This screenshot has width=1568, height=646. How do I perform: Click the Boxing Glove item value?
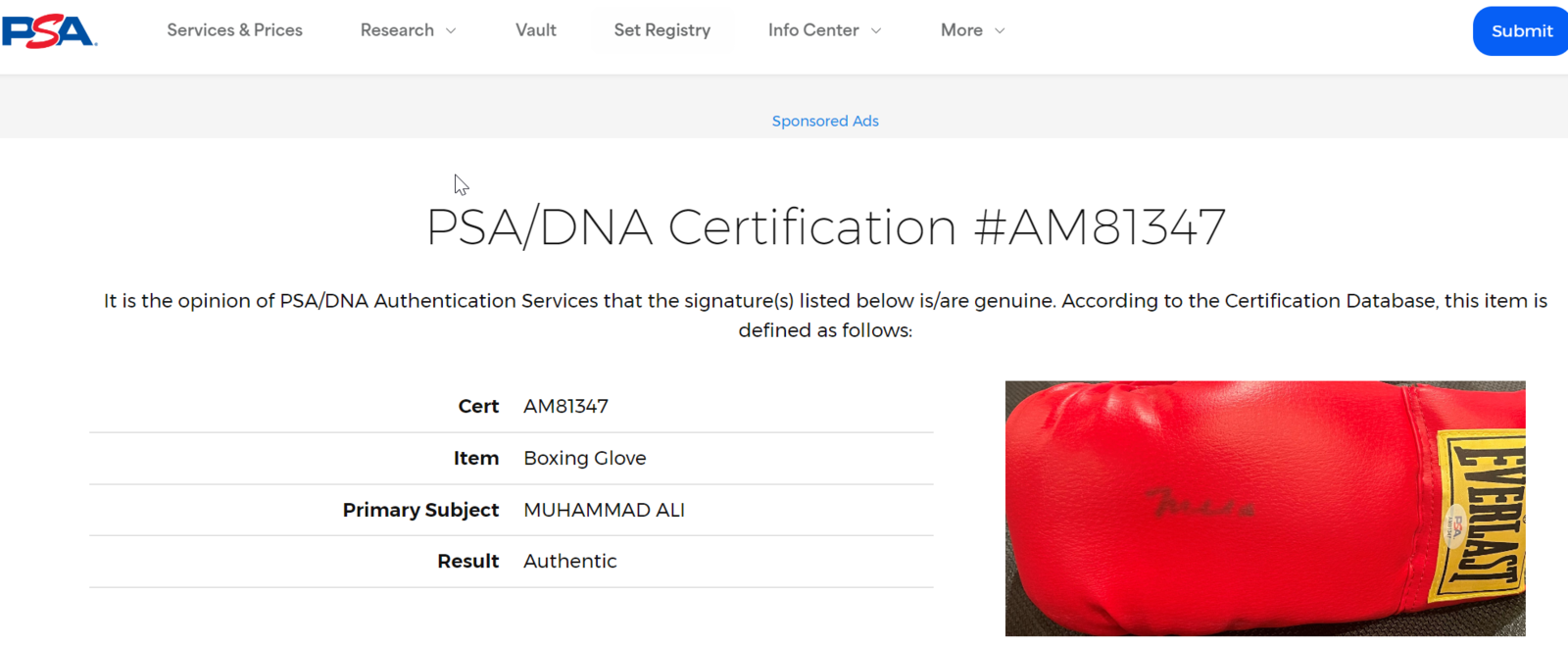(585, 458)
